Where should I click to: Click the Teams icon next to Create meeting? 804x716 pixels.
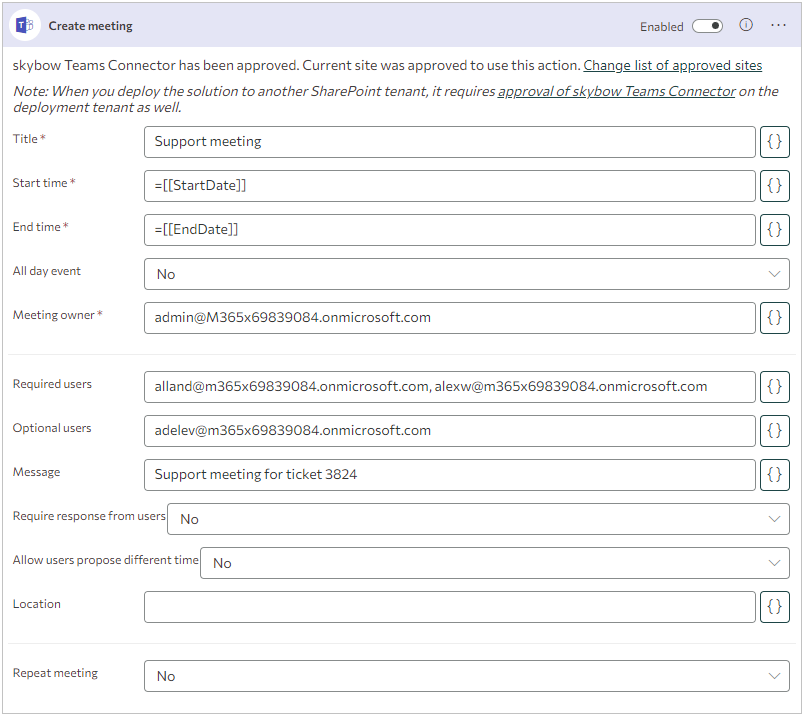tap(25, 25)
